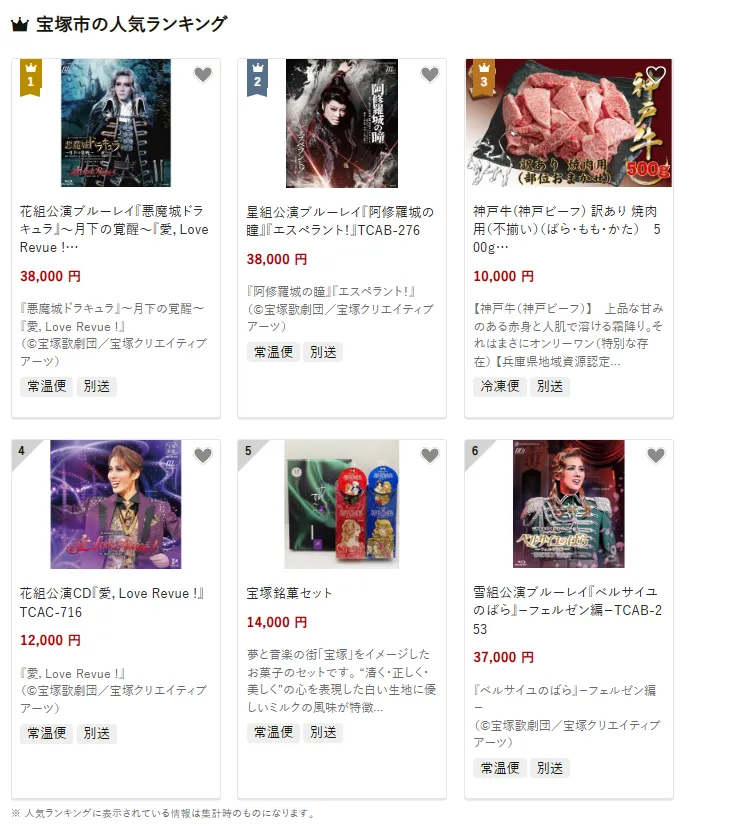Image resolution: width=730 pixels, height=837 pixels.
Task: Click the silver rank 2 crown badge
Action: 257,77
